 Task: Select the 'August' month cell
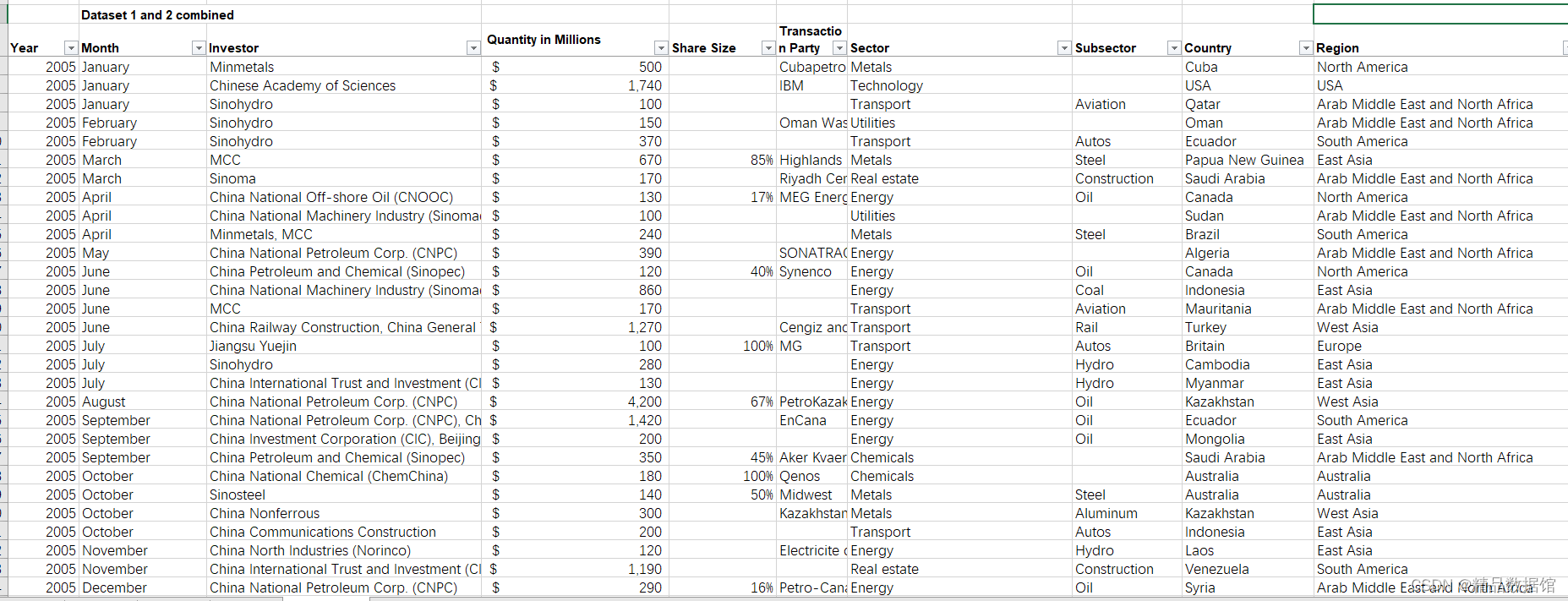[x=143, y=402]
